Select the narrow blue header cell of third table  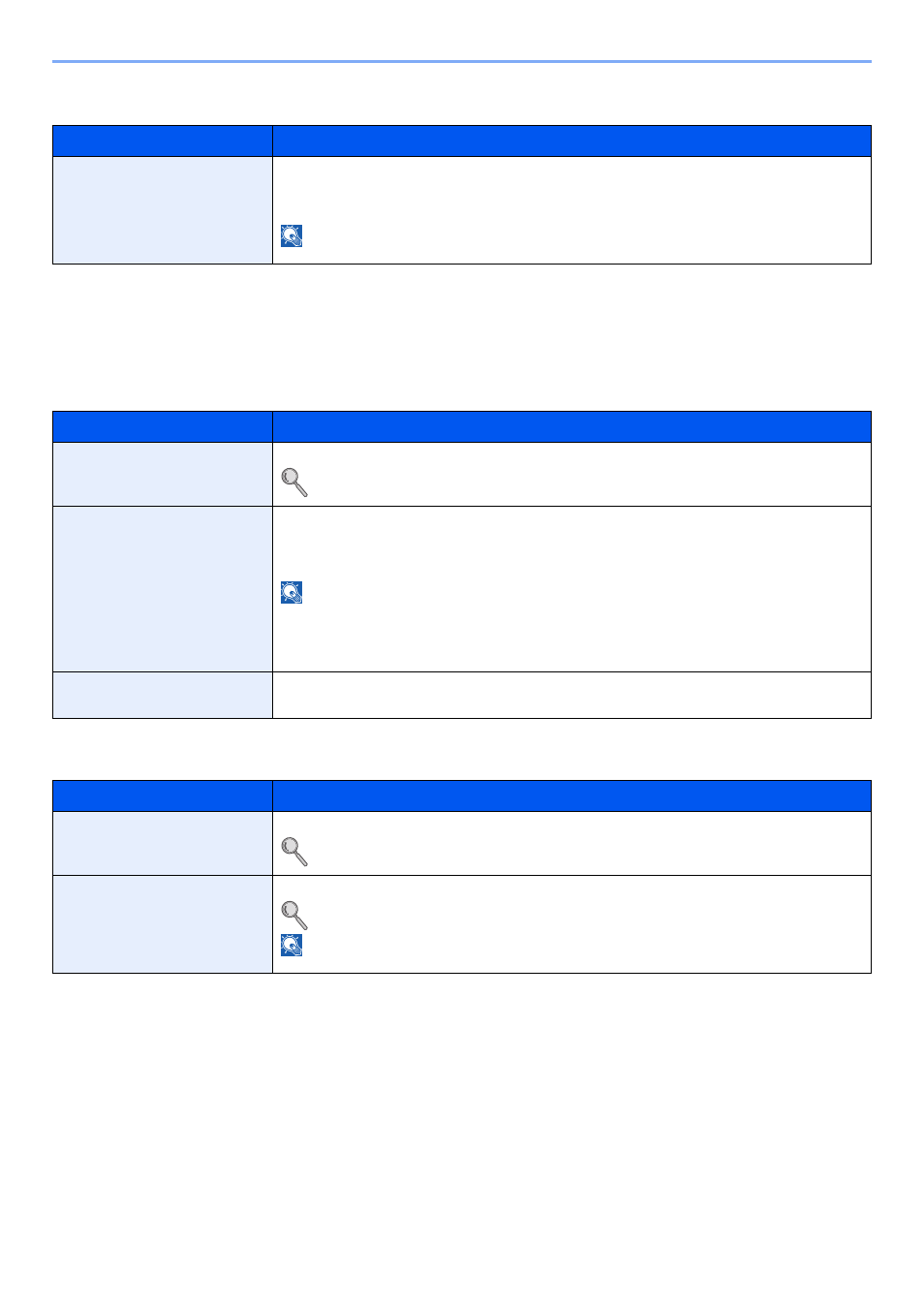[x=163, y=796]
